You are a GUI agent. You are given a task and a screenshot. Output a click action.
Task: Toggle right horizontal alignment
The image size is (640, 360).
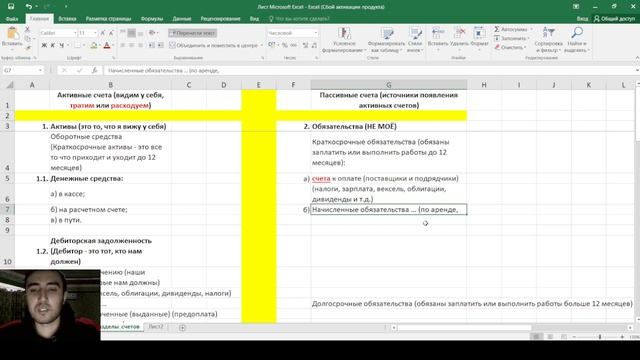pos(140,45)
